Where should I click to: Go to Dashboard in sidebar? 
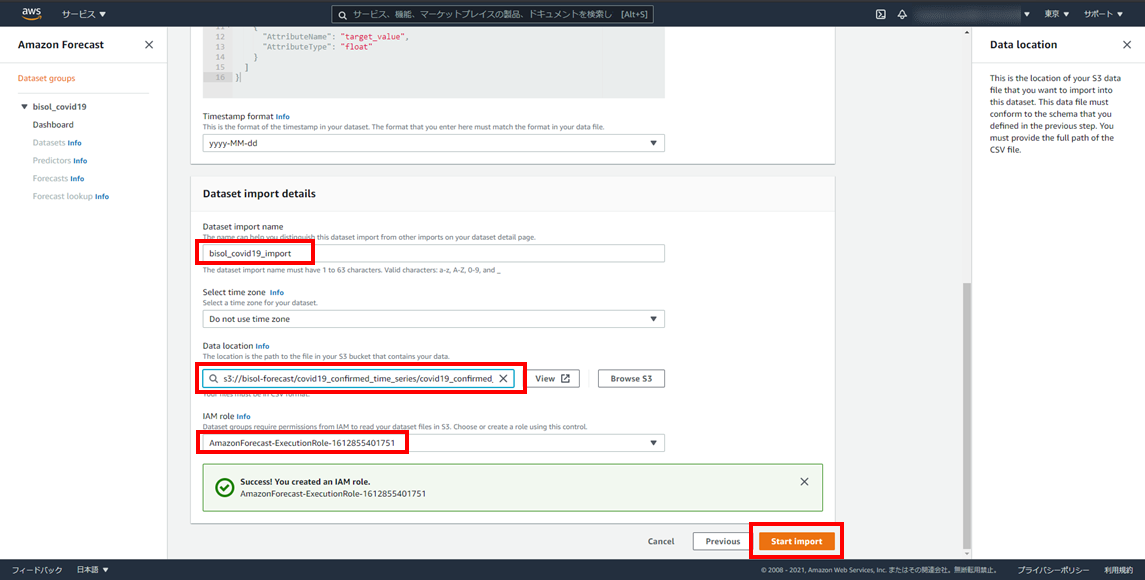pos(53,125)
